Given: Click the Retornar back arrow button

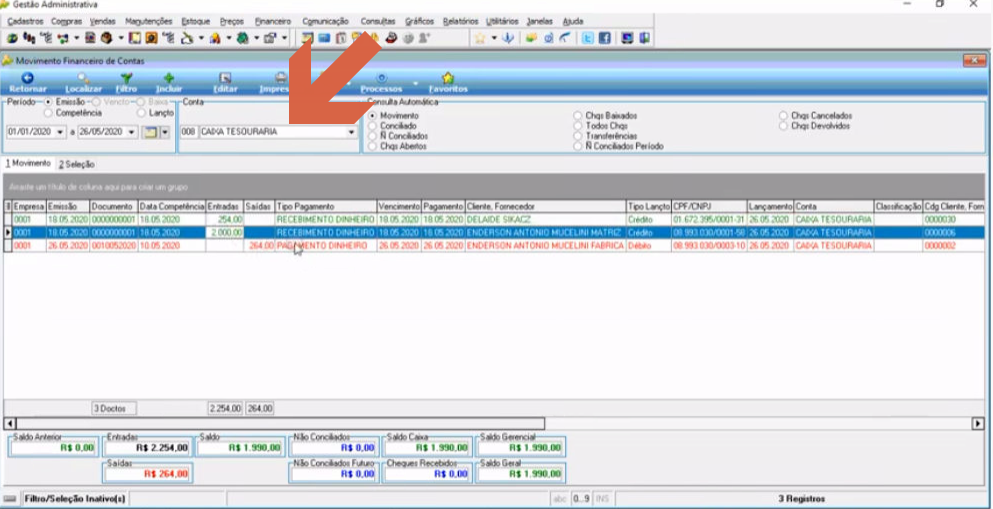Looking at the screenshot, I should (x=27, y=83).
